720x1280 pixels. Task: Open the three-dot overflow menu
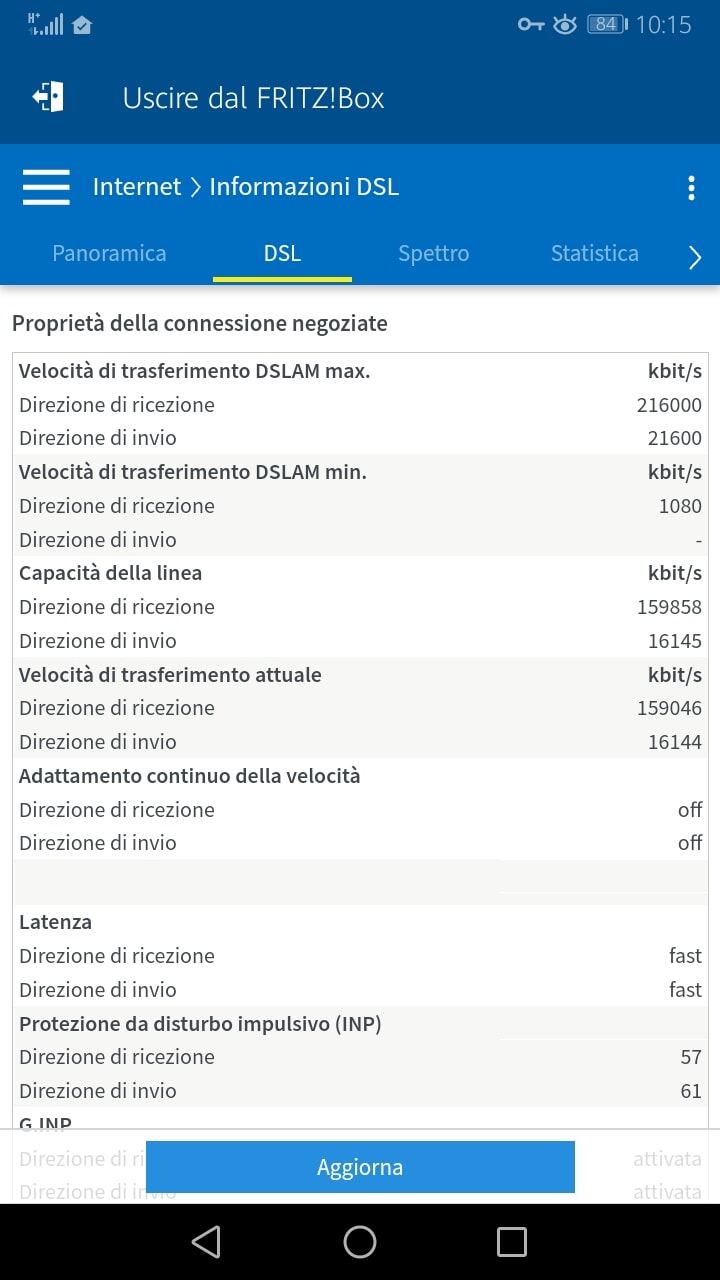click(691, 188)
